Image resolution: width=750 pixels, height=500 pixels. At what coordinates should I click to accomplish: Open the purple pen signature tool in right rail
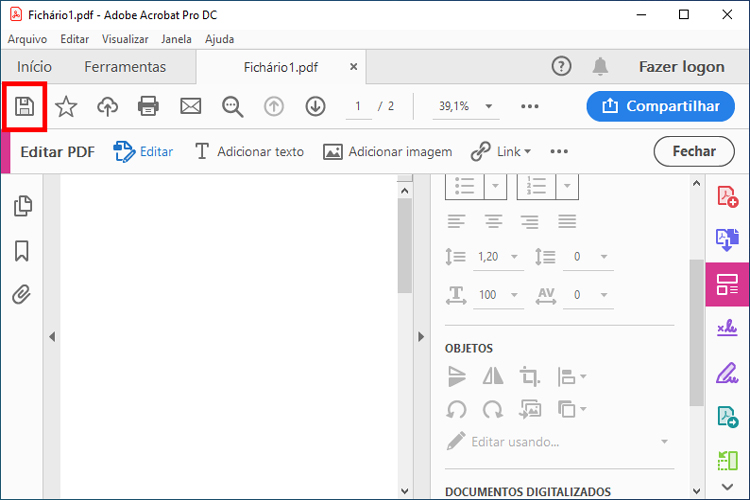coord(727,373)
